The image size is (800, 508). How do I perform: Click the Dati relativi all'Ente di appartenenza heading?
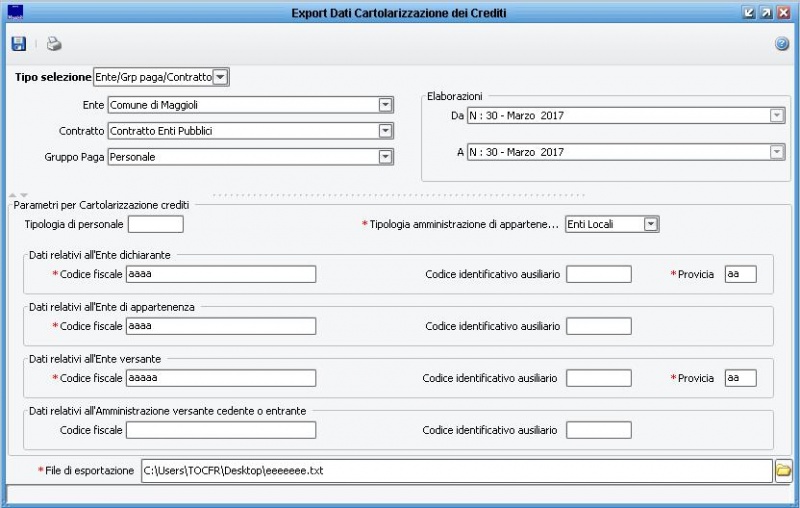112,307
